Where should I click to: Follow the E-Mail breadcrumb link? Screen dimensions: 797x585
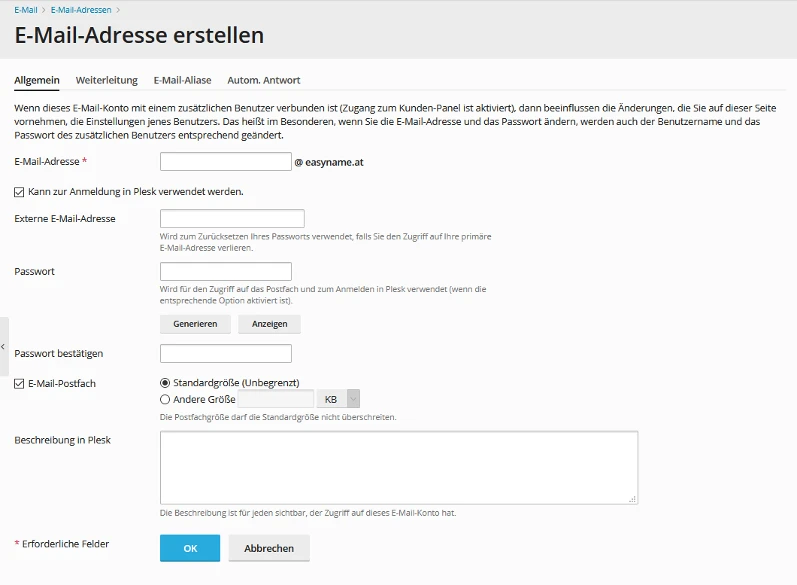26,10
